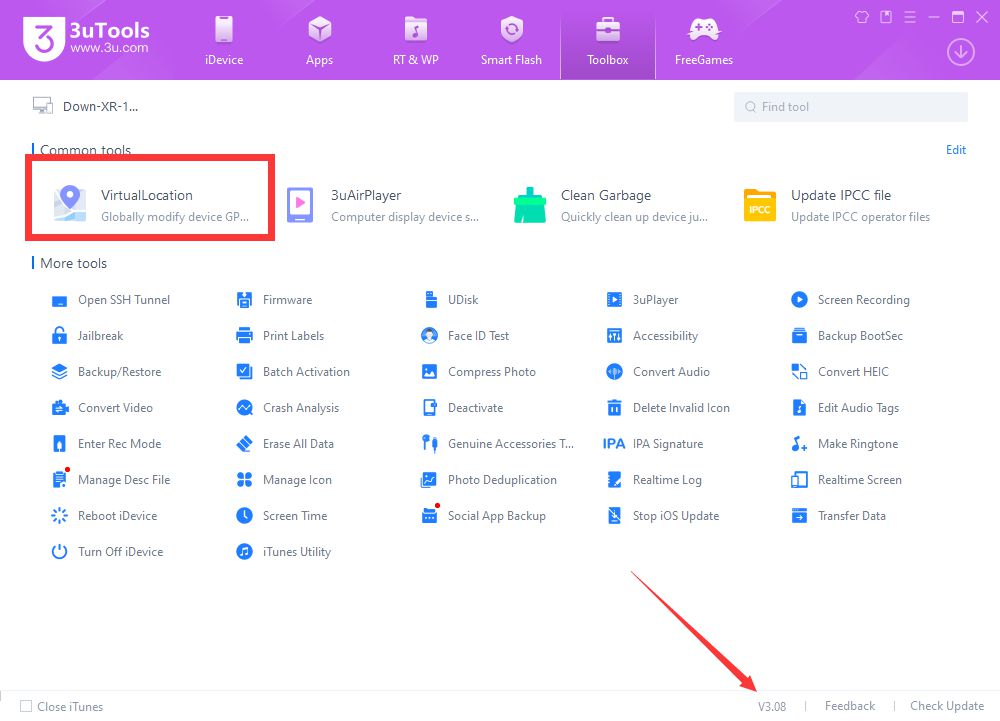Open the UDisk tool
Screen dimensions: 1000x721
450,300
